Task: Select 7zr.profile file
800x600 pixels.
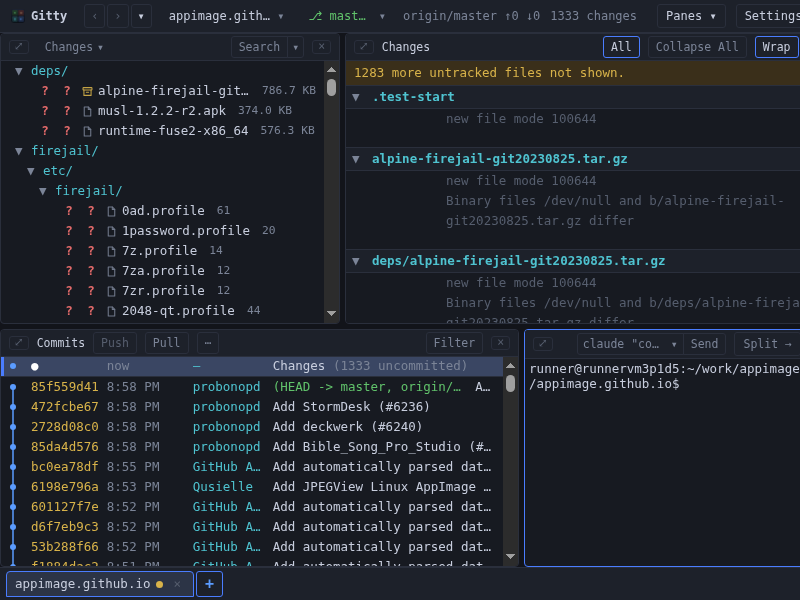Action: 163,291
